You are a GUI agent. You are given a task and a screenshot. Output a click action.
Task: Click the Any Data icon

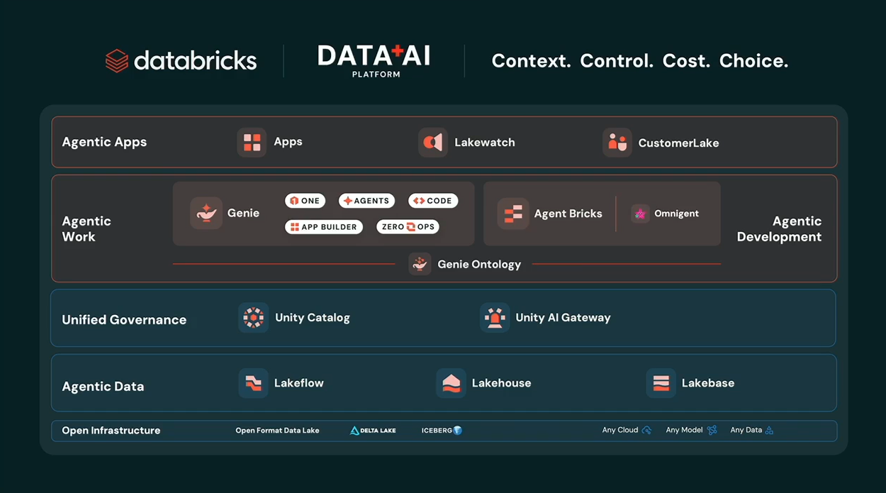(x=769, y=430)
